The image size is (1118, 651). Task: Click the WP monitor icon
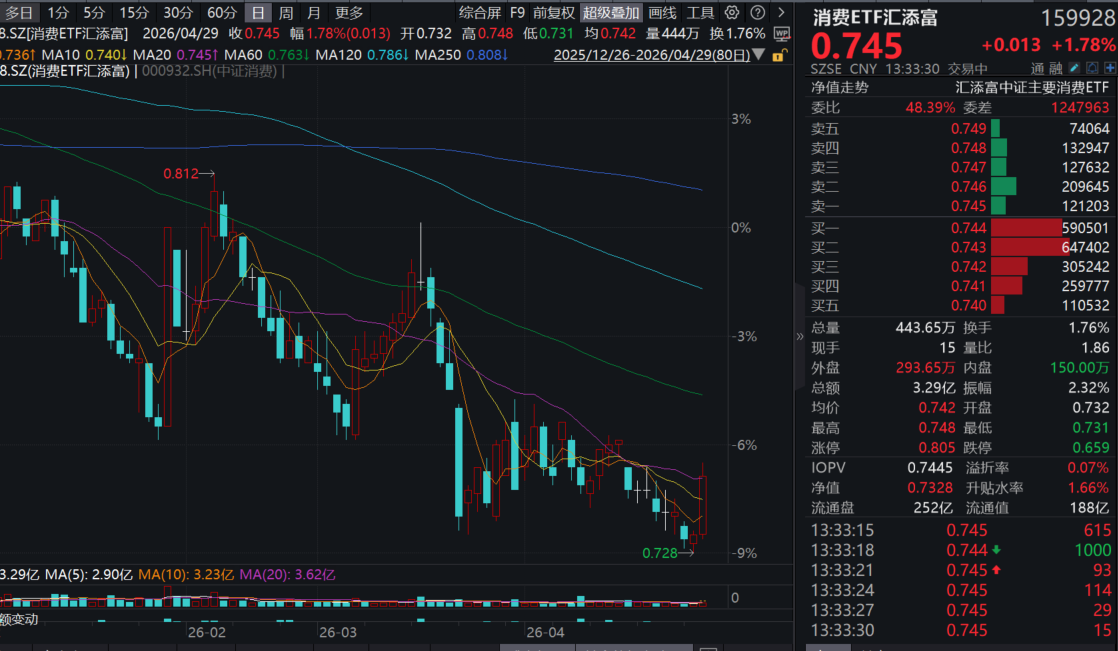point(782,34)
